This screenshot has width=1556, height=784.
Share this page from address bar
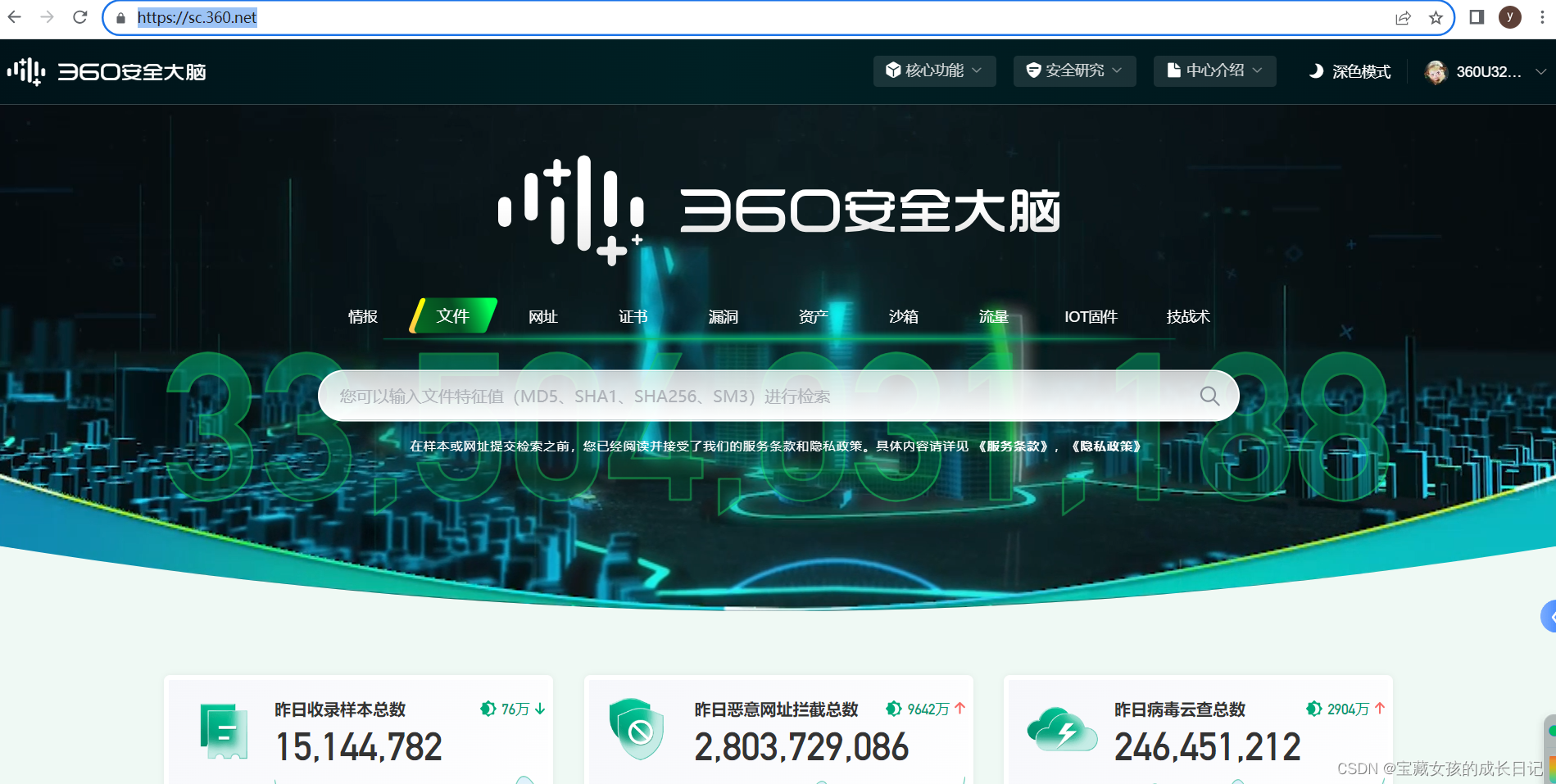1404,18
